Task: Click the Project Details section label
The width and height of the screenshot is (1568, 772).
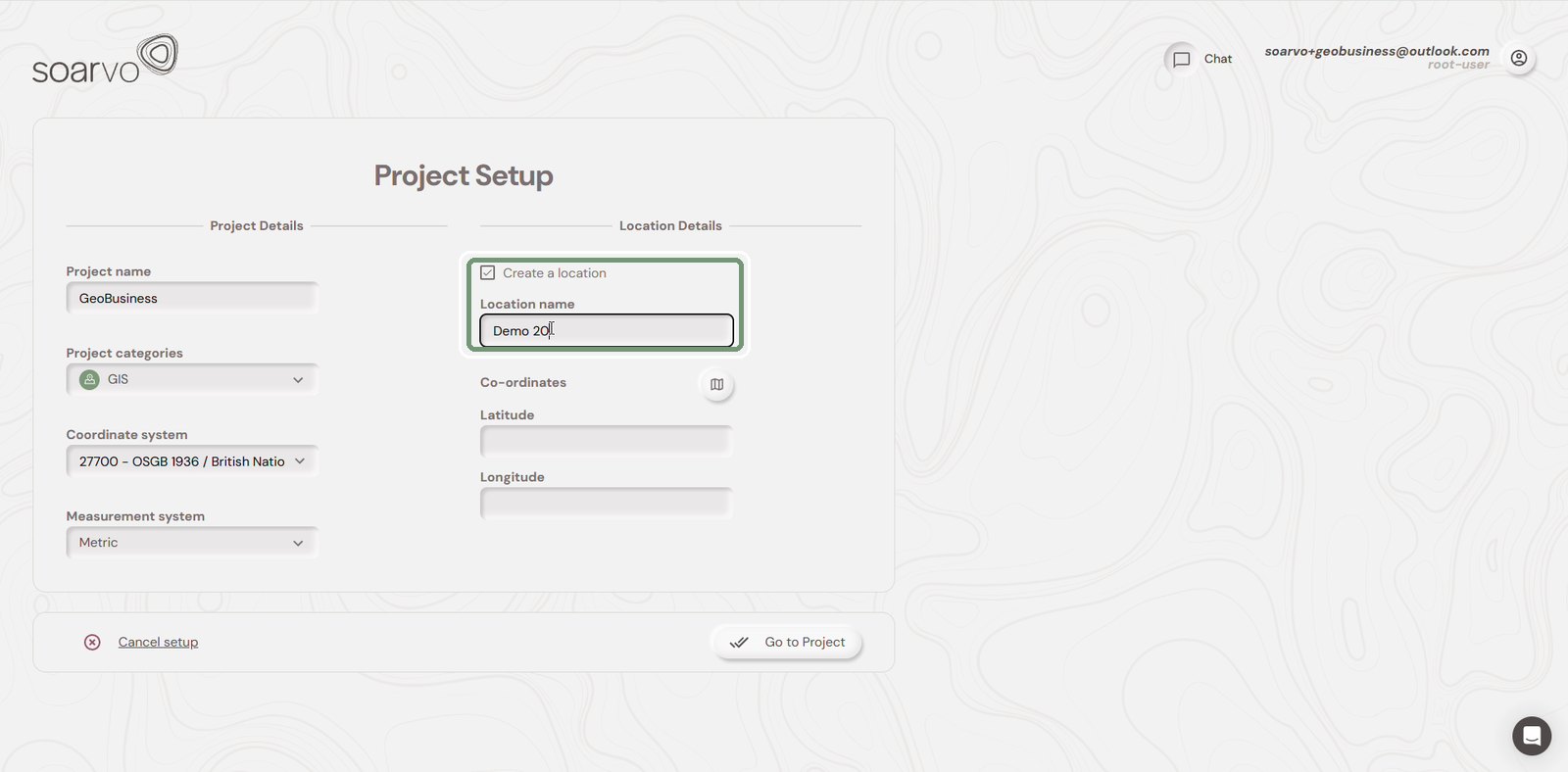Action: (x=257, y=226)
